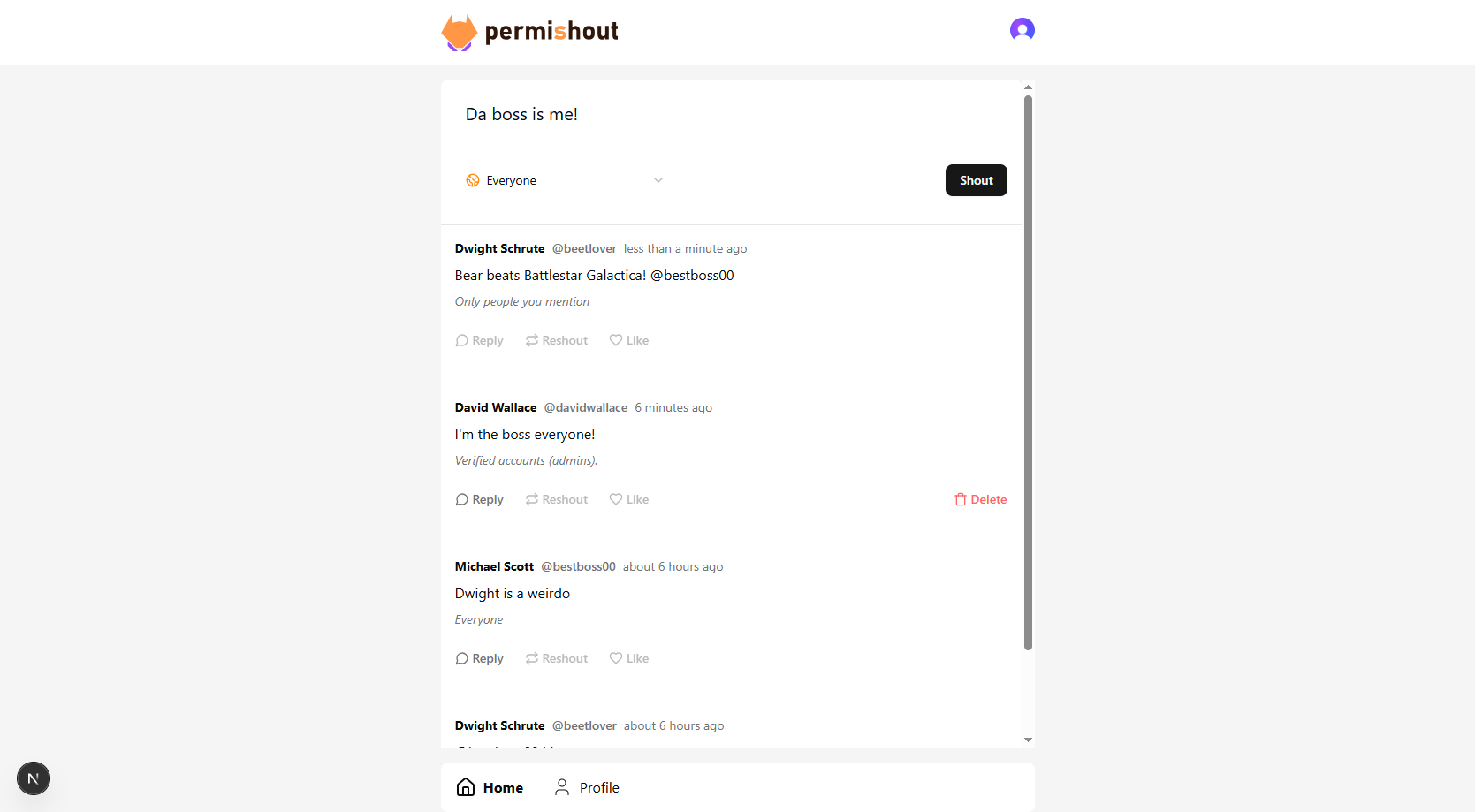
Task: Like Michael Scott's weirdo shout
Action: (x=629, y=658)
